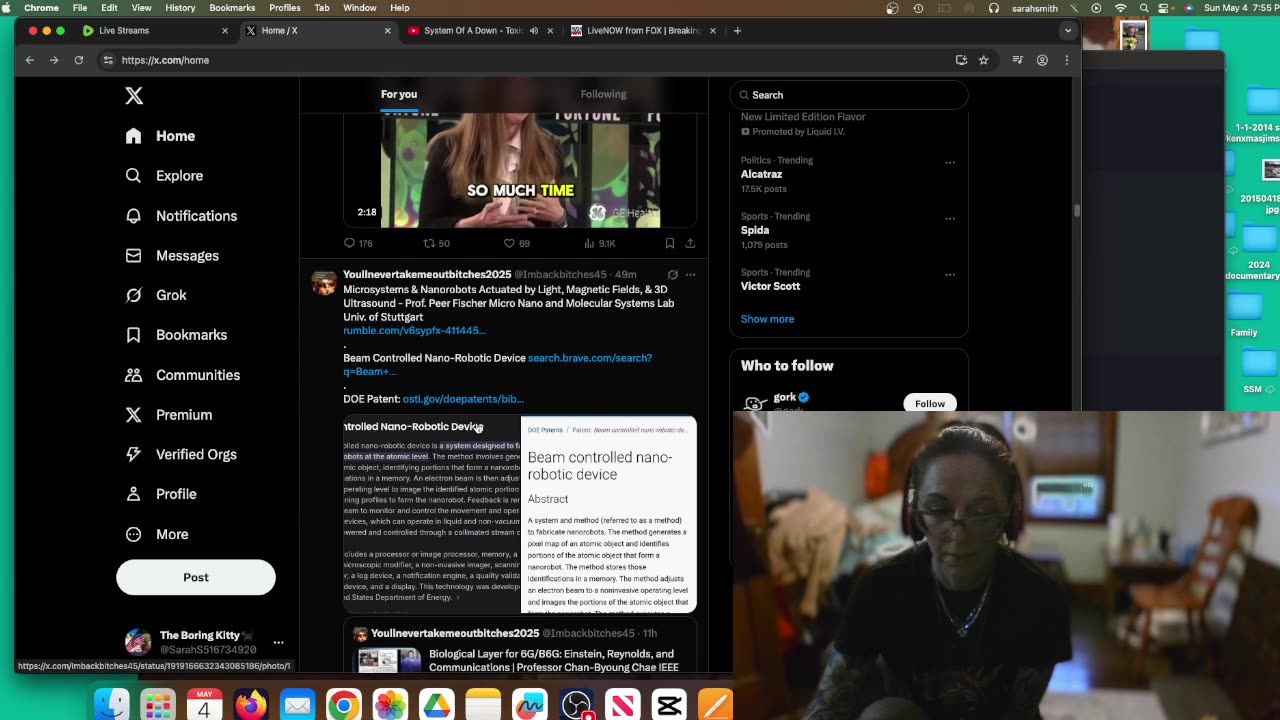Open the Home section in X sidebar
The image size is (1280, 720).
coord(160,136)
